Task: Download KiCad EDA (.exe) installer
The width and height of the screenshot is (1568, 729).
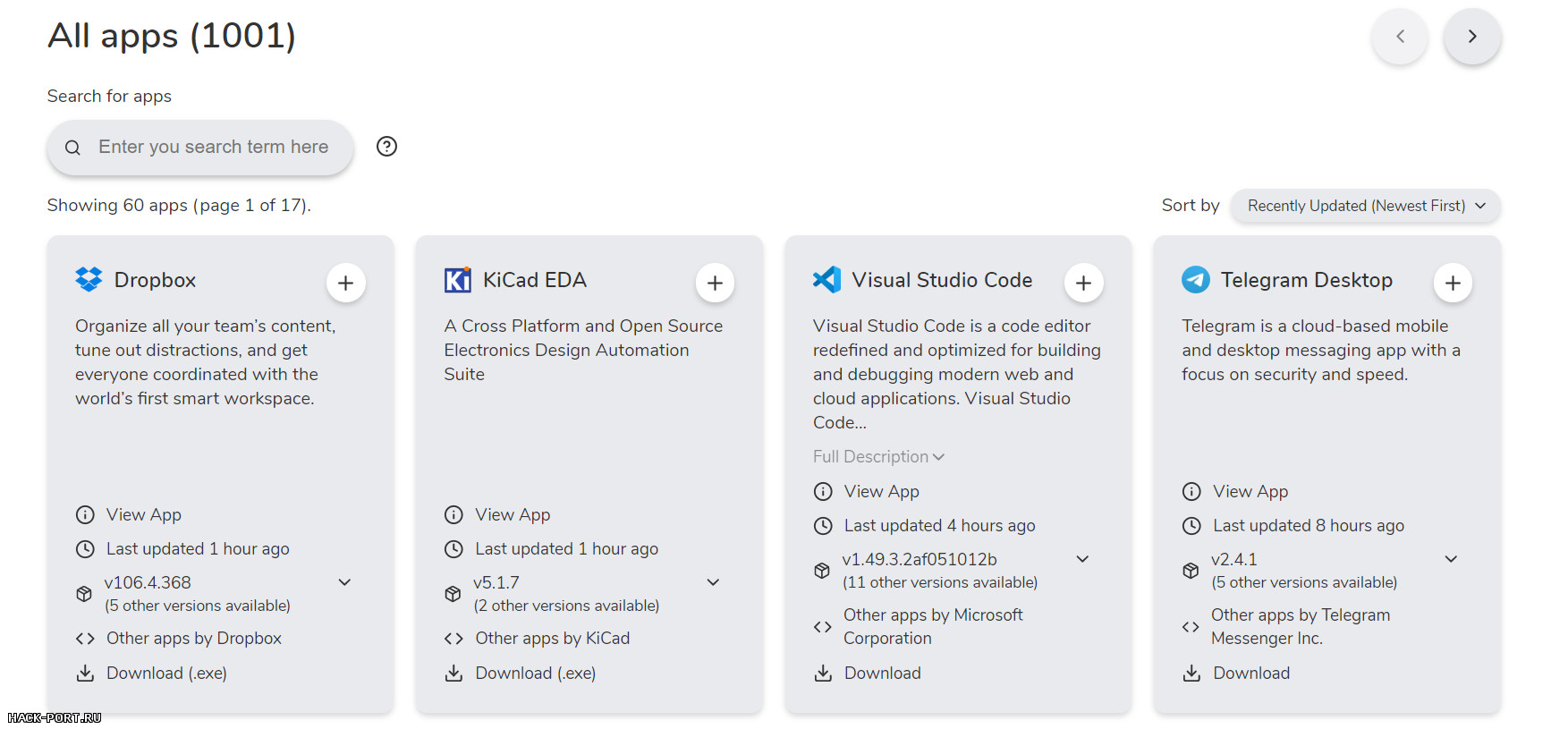Action: pos(536,673)
